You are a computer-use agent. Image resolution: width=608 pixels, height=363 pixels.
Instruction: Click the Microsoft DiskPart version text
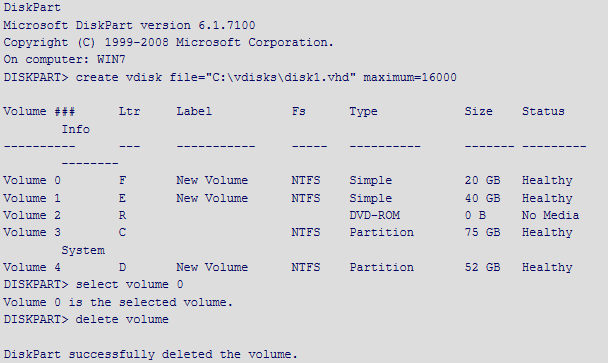point(129,25)
